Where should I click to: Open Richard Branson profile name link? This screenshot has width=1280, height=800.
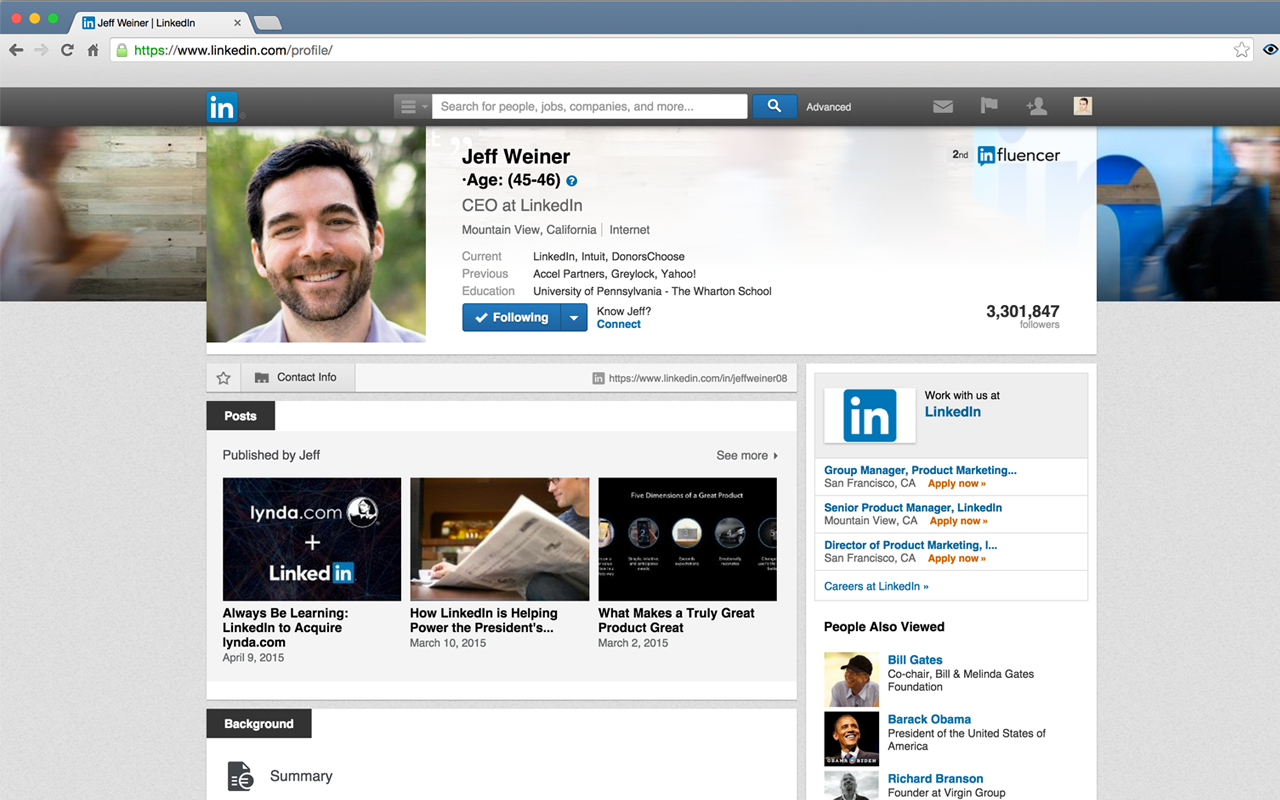tap(935, 779)
